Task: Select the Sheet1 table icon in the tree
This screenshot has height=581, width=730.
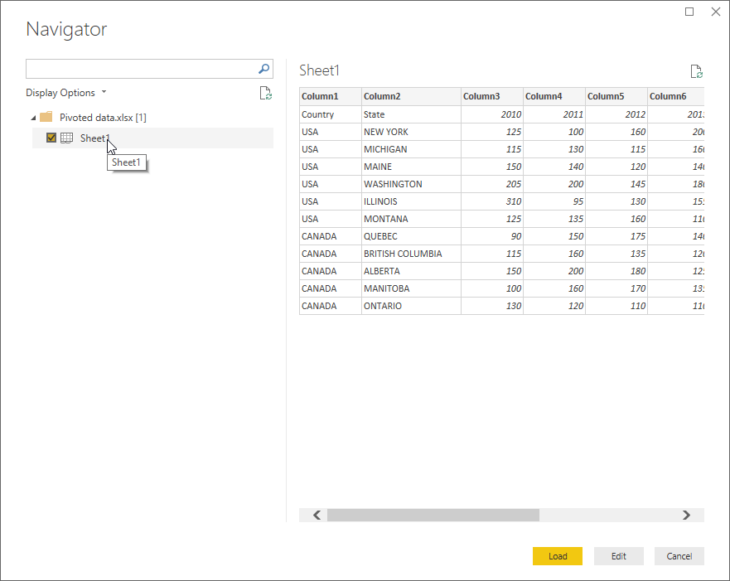Action: (x=67, y=138)
